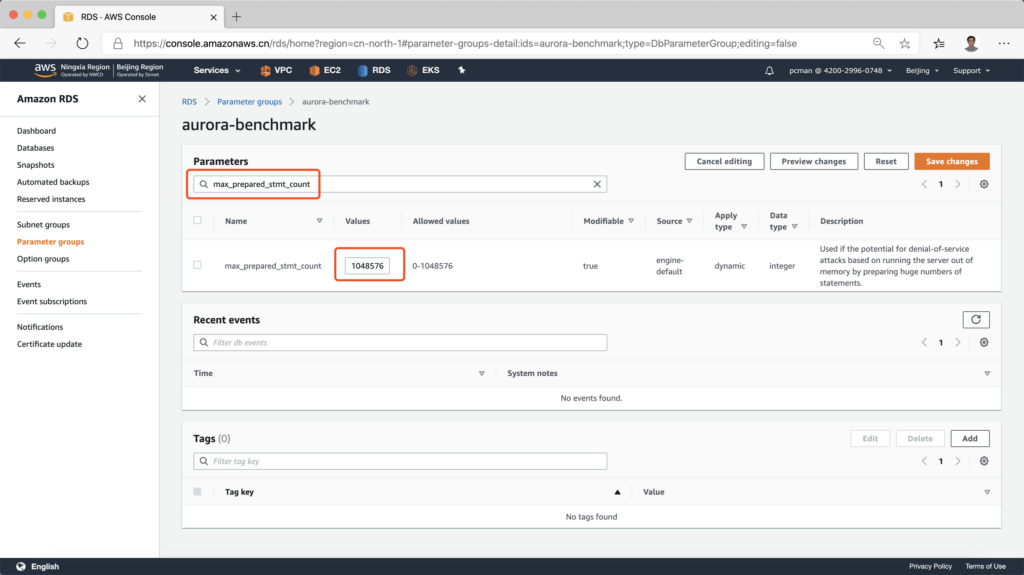Go to Databases in sidebar
The image size is (1024, 575).
(x=36, y=148)
